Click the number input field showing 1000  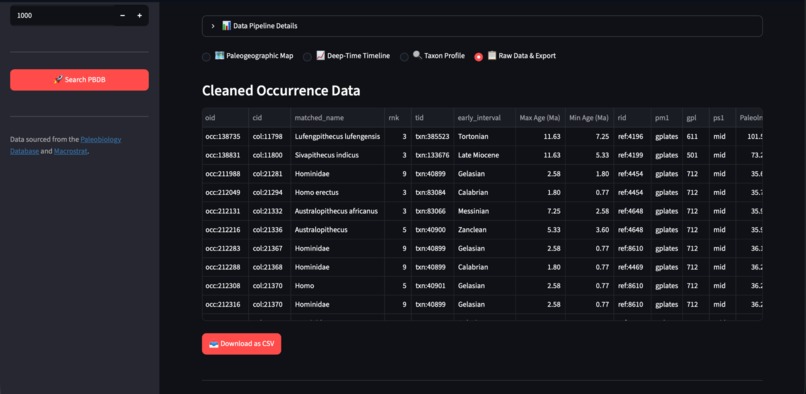coord(63,15)
